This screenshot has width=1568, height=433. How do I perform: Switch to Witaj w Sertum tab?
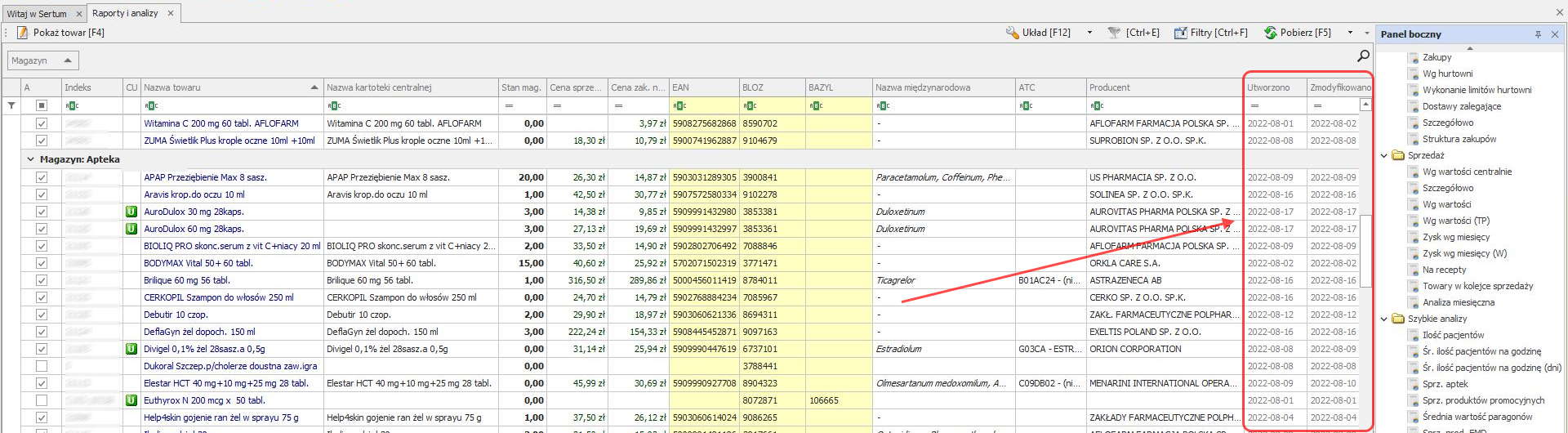[x=37, y=14]
